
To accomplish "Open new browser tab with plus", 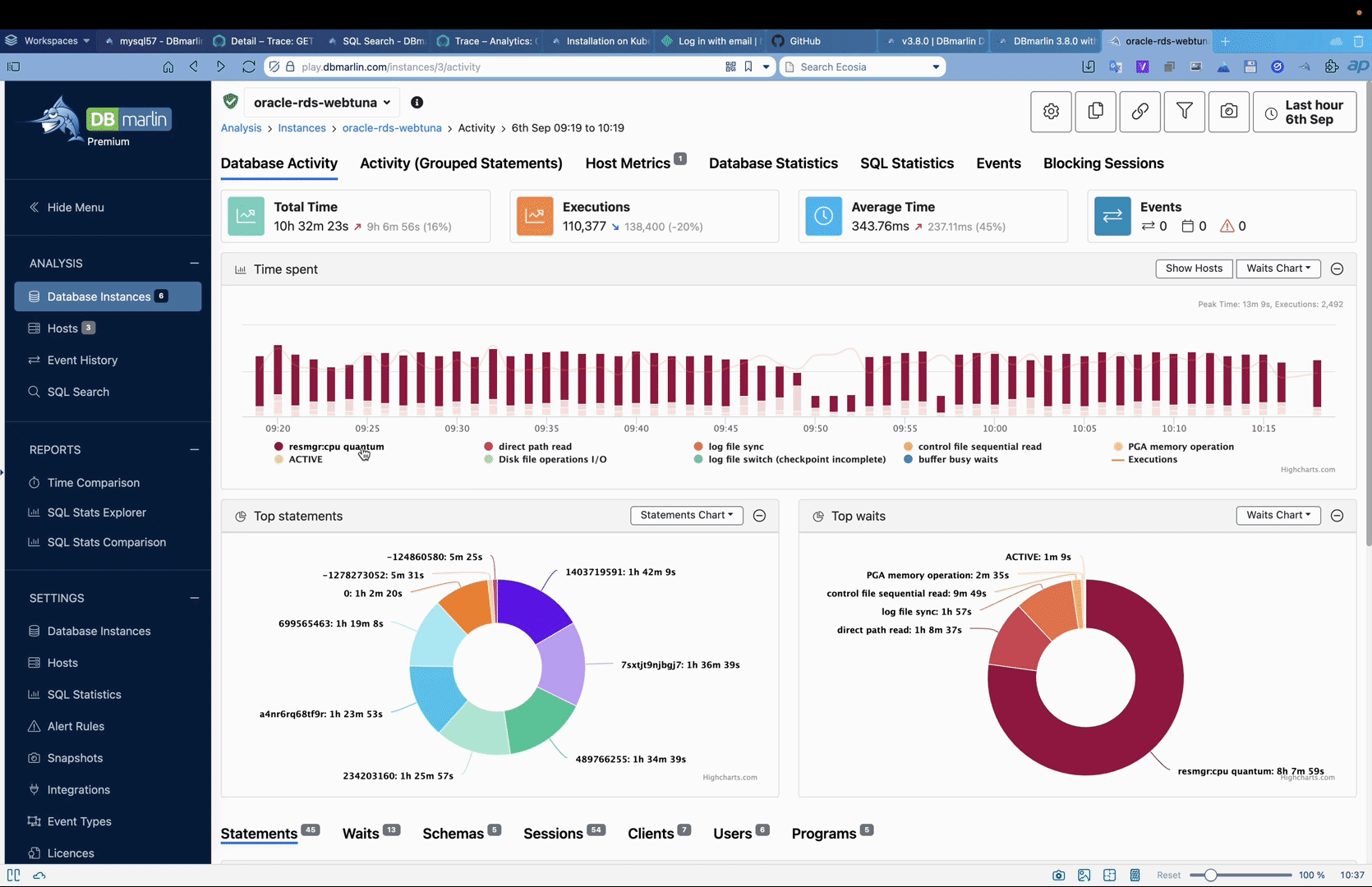I will [1225, 41].
